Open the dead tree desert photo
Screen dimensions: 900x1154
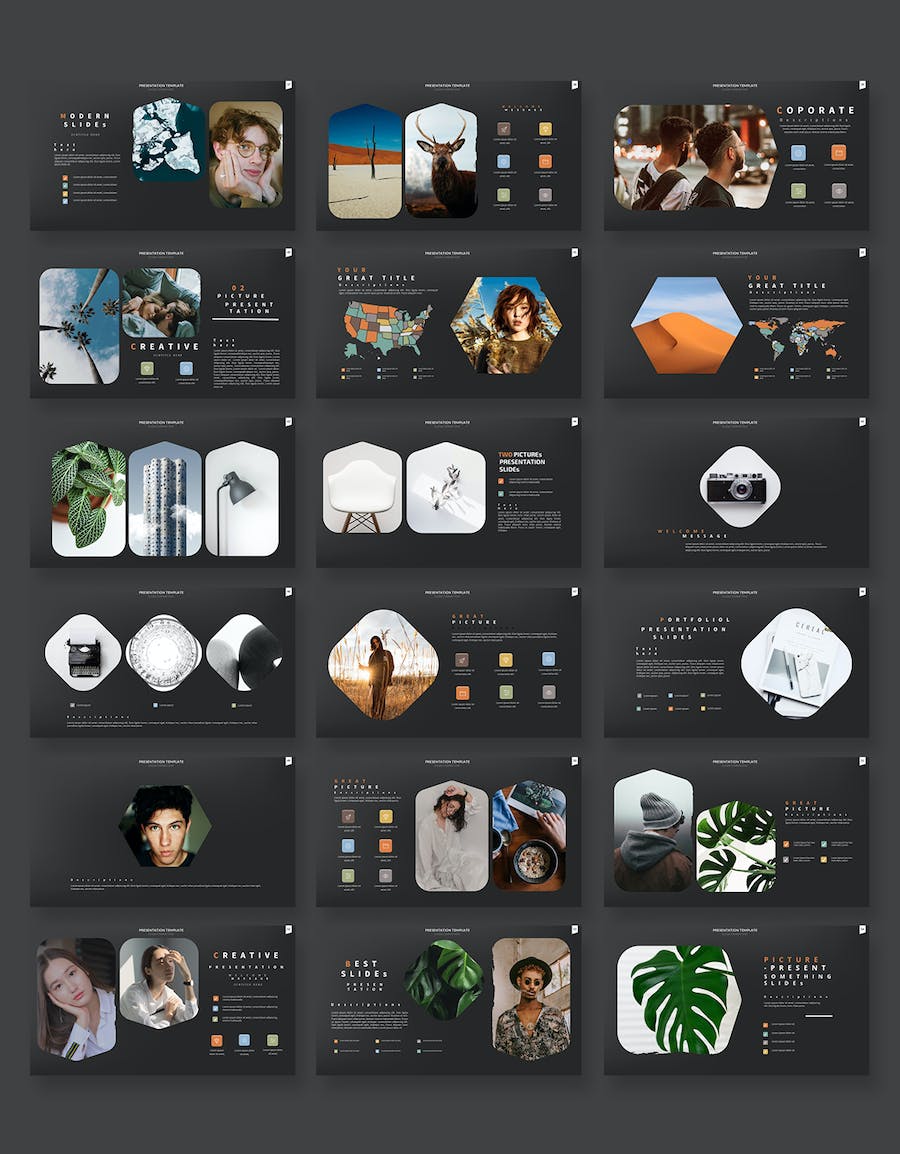click(365, 161)
